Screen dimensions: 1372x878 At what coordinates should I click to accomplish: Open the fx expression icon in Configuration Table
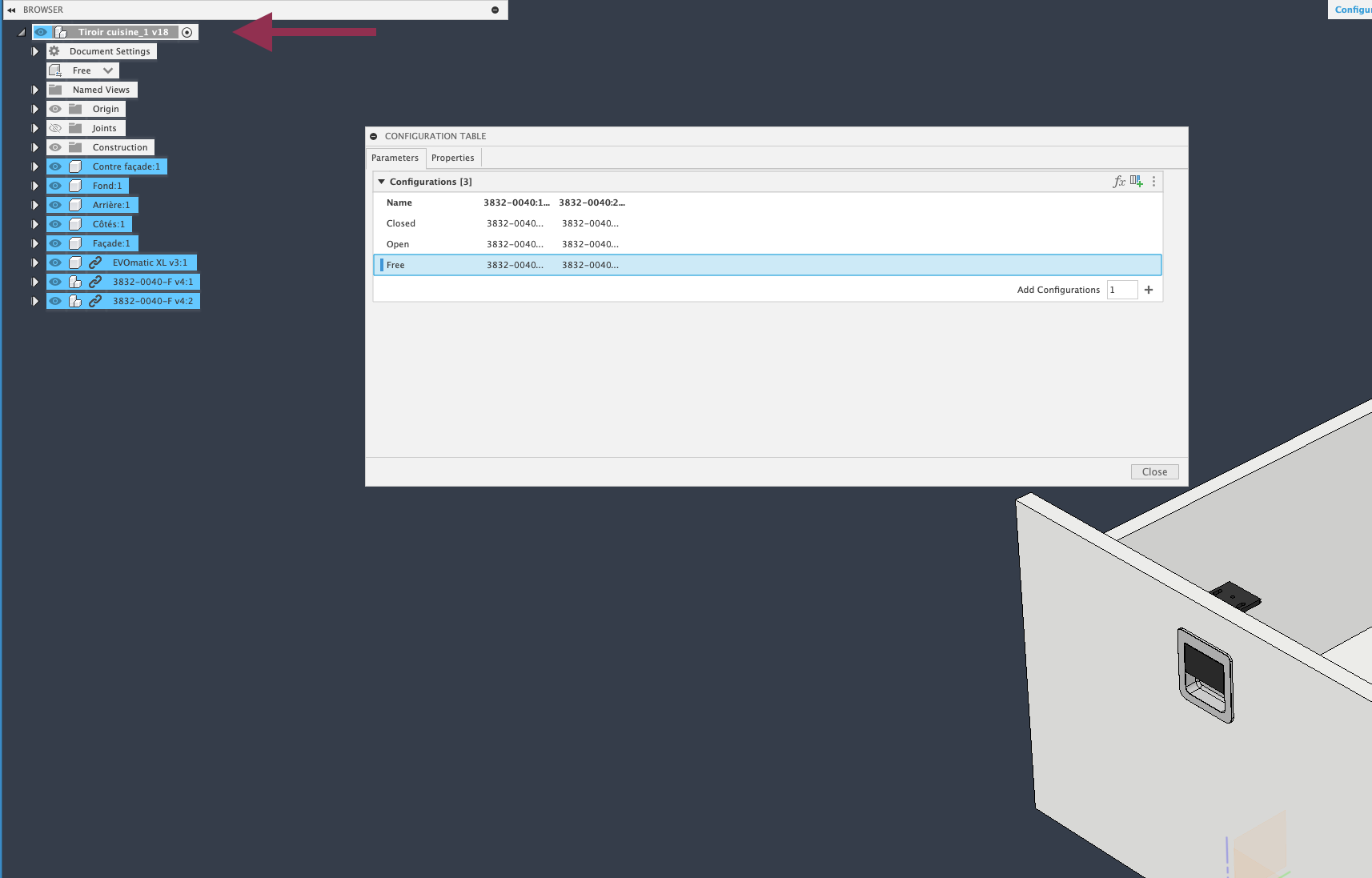pyautogui.click(x=1119, y=181)
